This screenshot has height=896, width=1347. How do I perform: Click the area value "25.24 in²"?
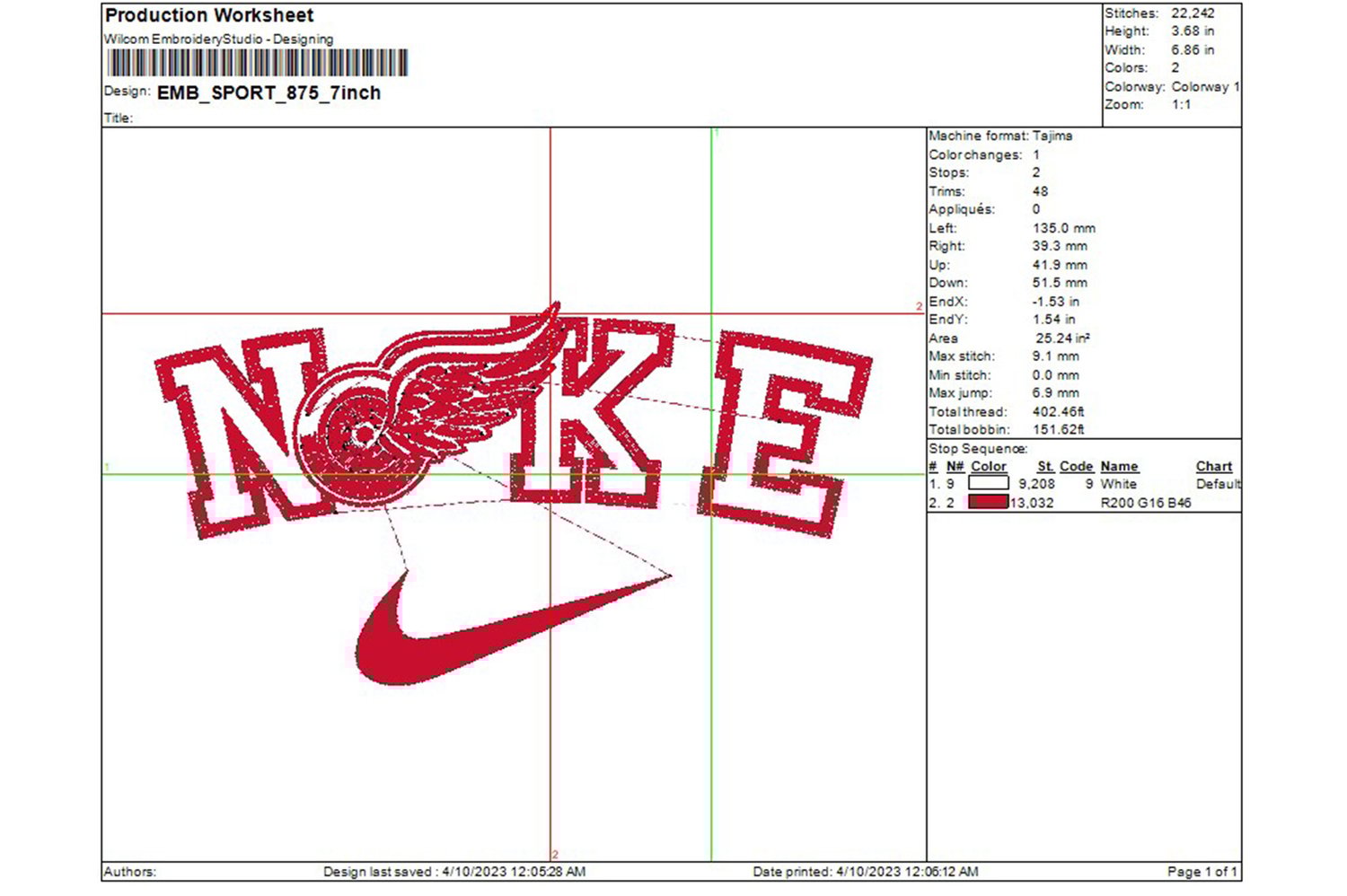(x=1063, y=338)
